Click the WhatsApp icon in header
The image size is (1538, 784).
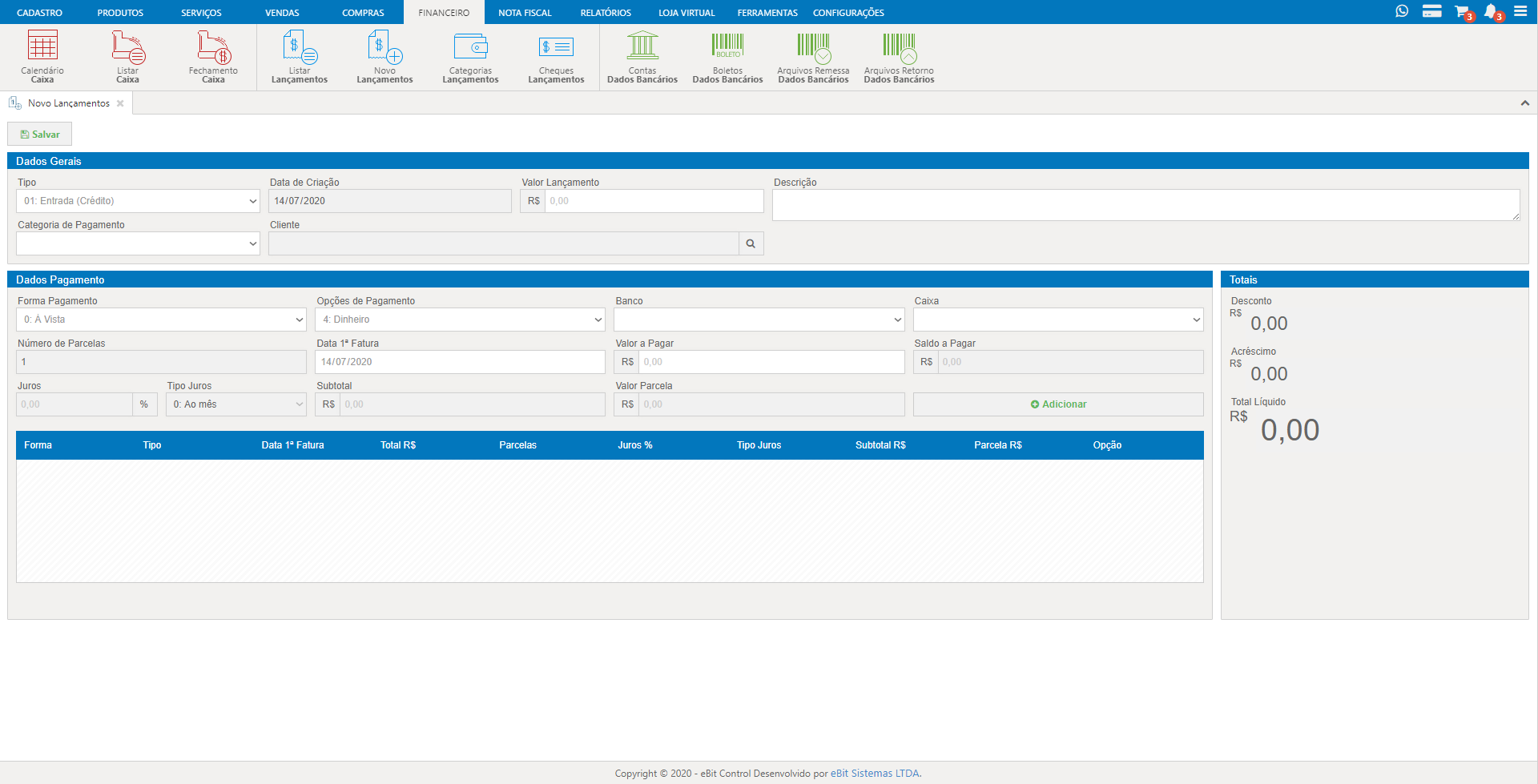[1402, 11]
